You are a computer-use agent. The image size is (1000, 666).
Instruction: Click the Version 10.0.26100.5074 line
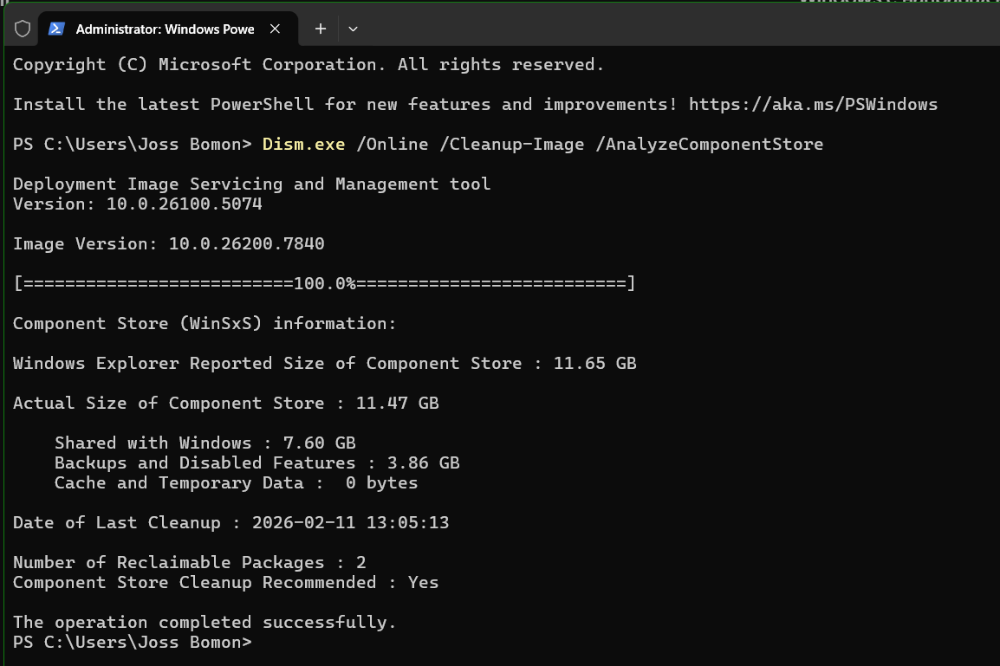pyautogui.click(x=138, y=204)
